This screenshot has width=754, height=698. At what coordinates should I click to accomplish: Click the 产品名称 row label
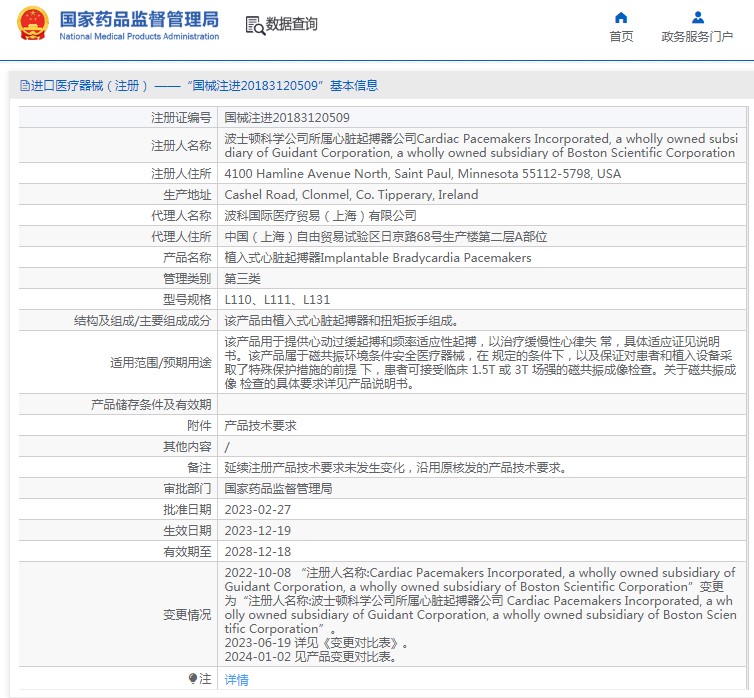(187, 258)
